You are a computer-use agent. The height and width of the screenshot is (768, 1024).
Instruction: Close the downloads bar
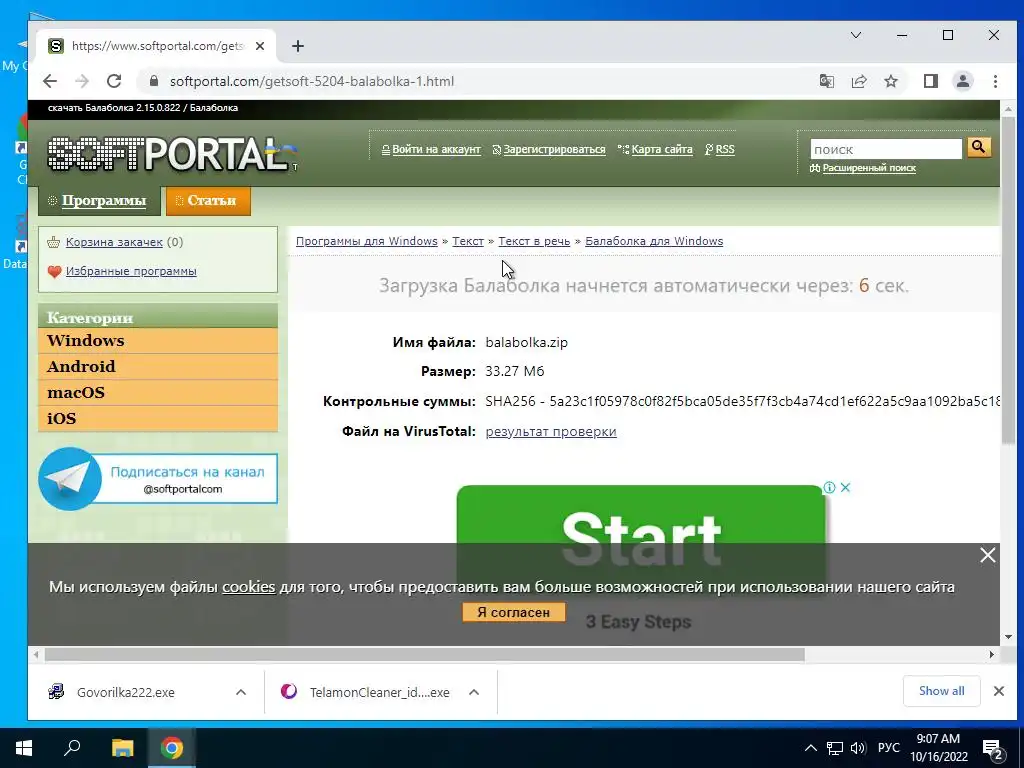999,691
